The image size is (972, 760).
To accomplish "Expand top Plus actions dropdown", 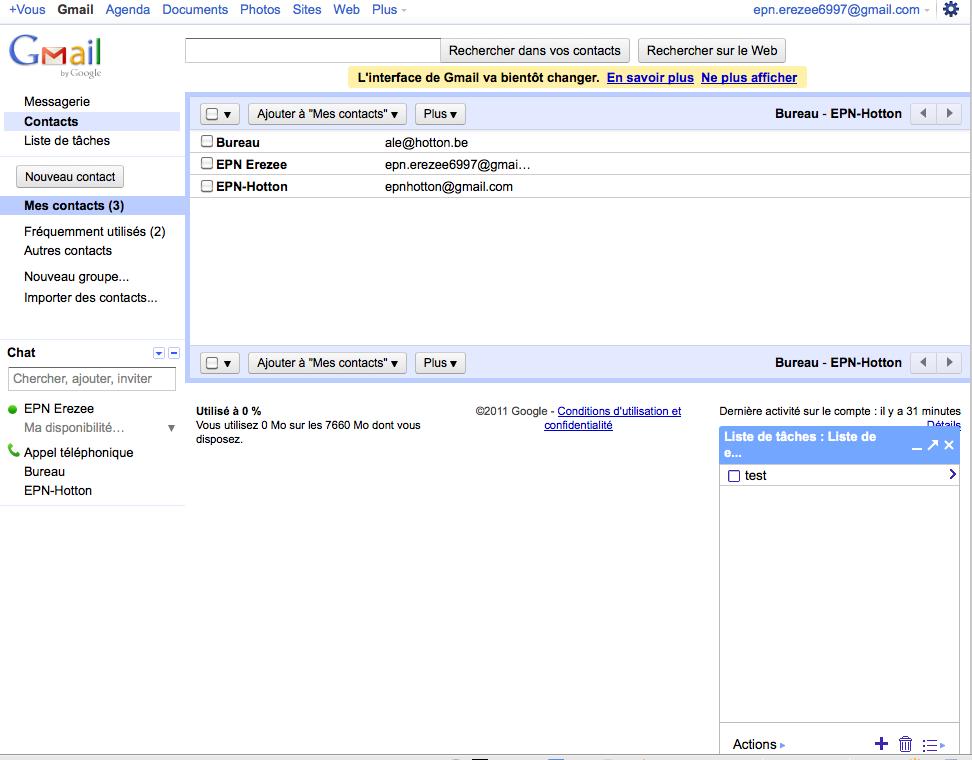I will tap(440, 114).
